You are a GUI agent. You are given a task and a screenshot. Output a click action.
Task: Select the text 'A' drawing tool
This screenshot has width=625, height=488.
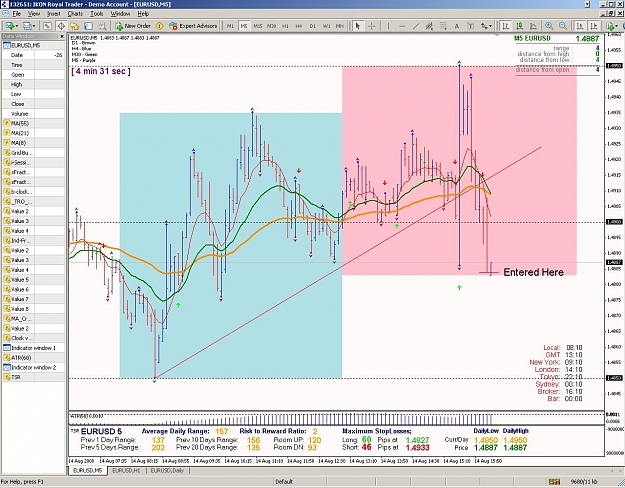pyautogui.click(x=457, y=26)
